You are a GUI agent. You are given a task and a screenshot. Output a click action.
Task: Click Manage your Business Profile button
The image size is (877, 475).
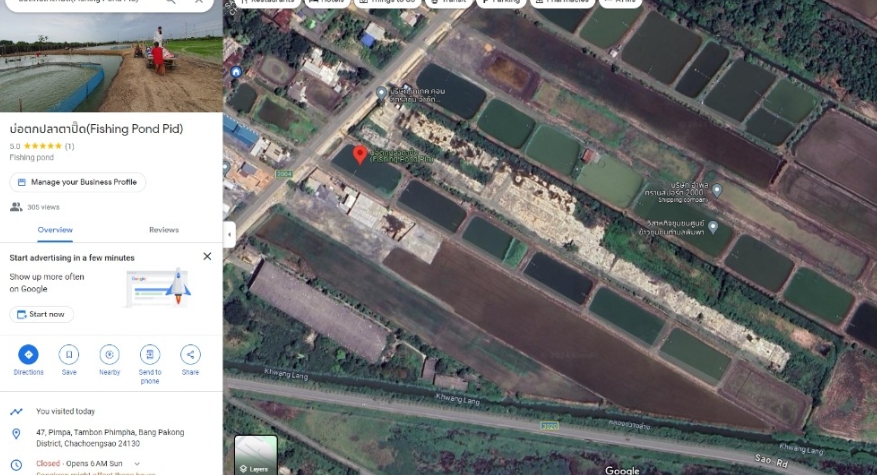click(78, 182)
